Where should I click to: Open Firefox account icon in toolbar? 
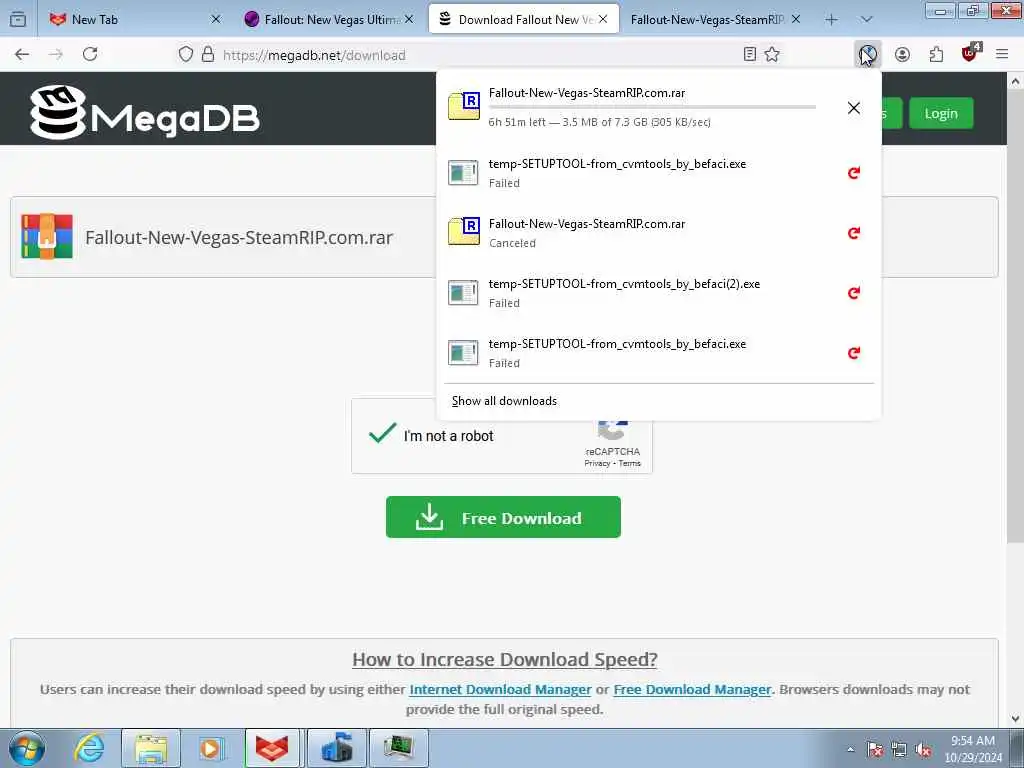click(x=902, y=54)
